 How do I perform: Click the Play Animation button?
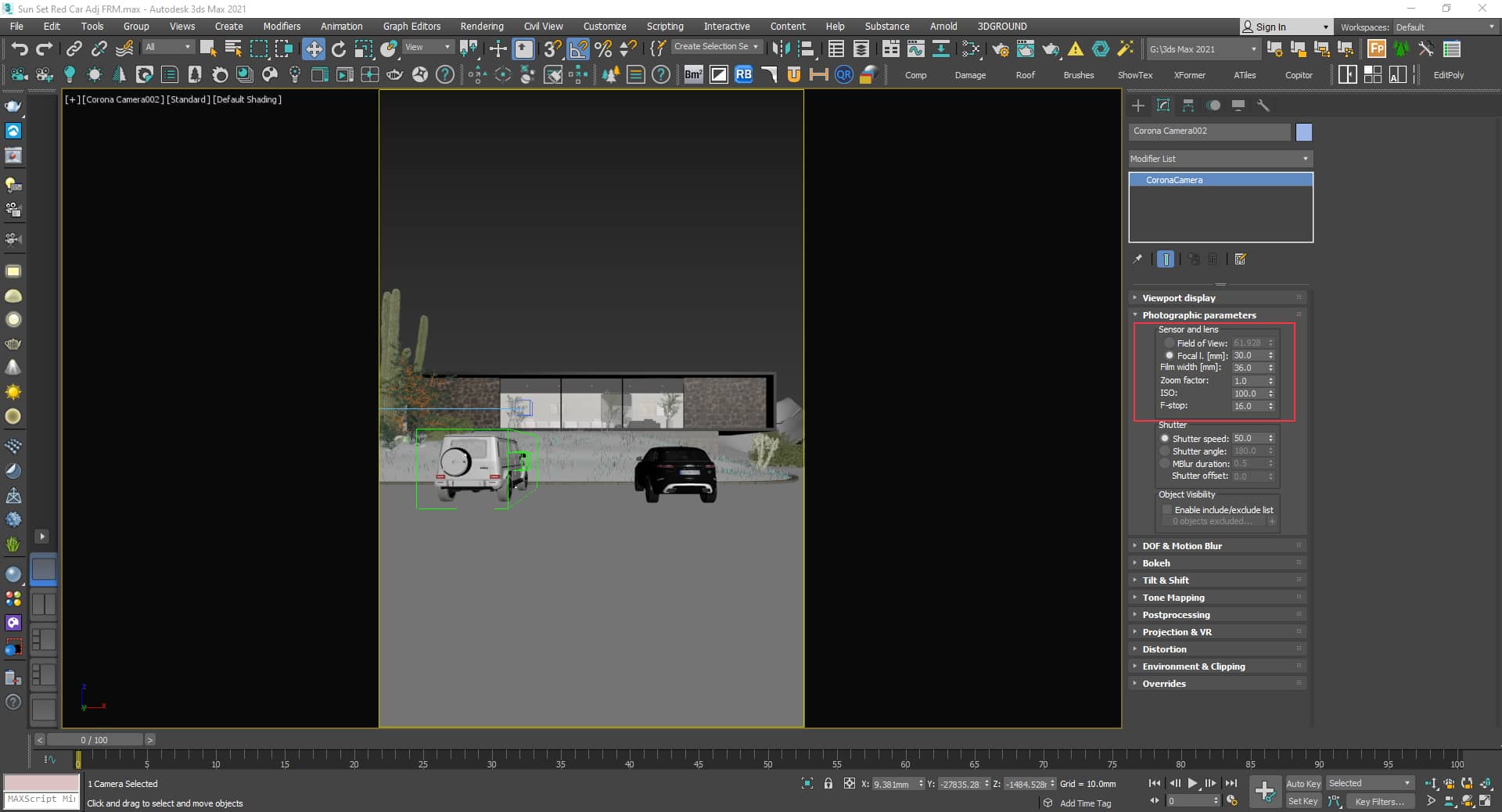click(x=1192, y=783)
